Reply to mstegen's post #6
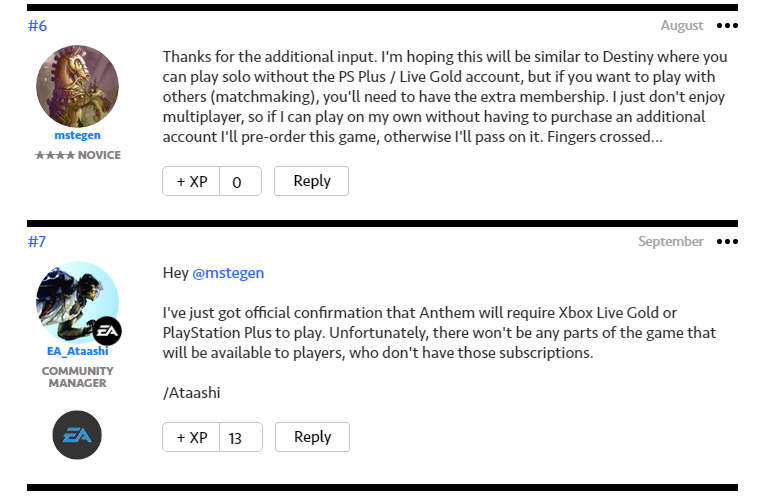Screen dimensions: 761x497 coord(312,181)
